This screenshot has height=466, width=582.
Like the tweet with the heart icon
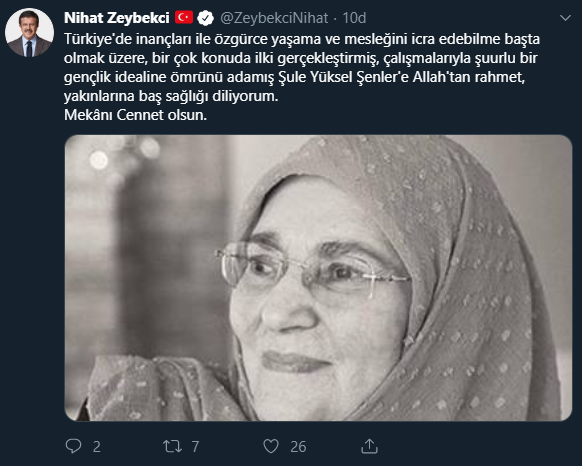(271, 446)
